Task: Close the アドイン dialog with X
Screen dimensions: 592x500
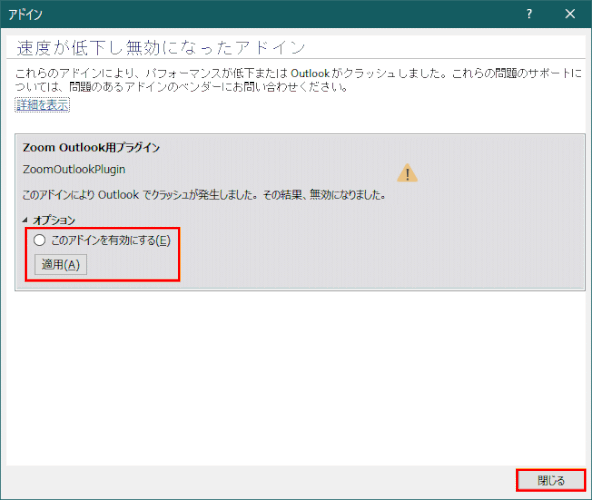Action: click(570, 14)
